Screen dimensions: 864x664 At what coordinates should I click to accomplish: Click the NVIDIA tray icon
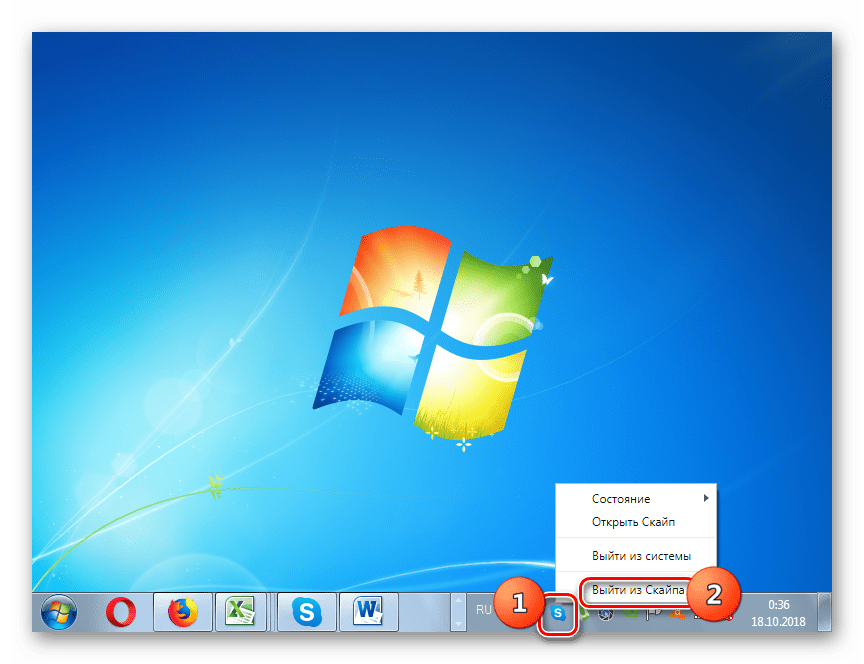(x=630, y=614)
